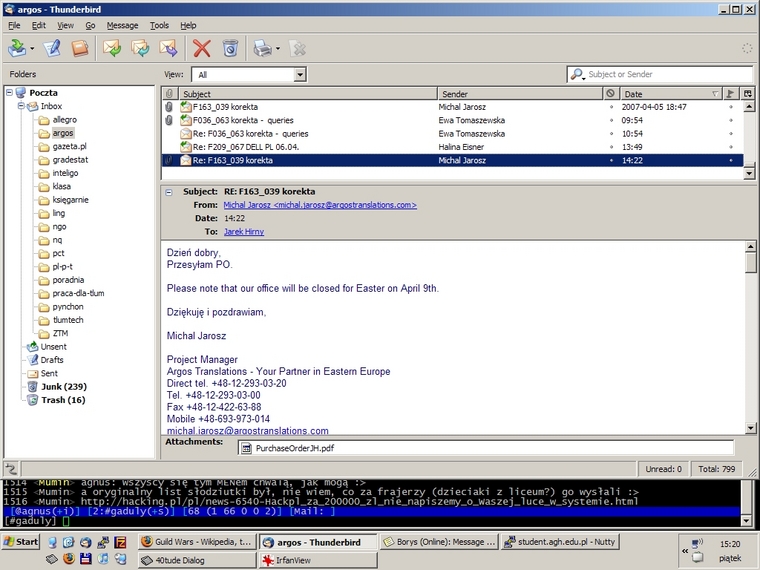Click the michal.jarosz@argostranslations.com body link
760x570 pixels.
pos(248,430)
